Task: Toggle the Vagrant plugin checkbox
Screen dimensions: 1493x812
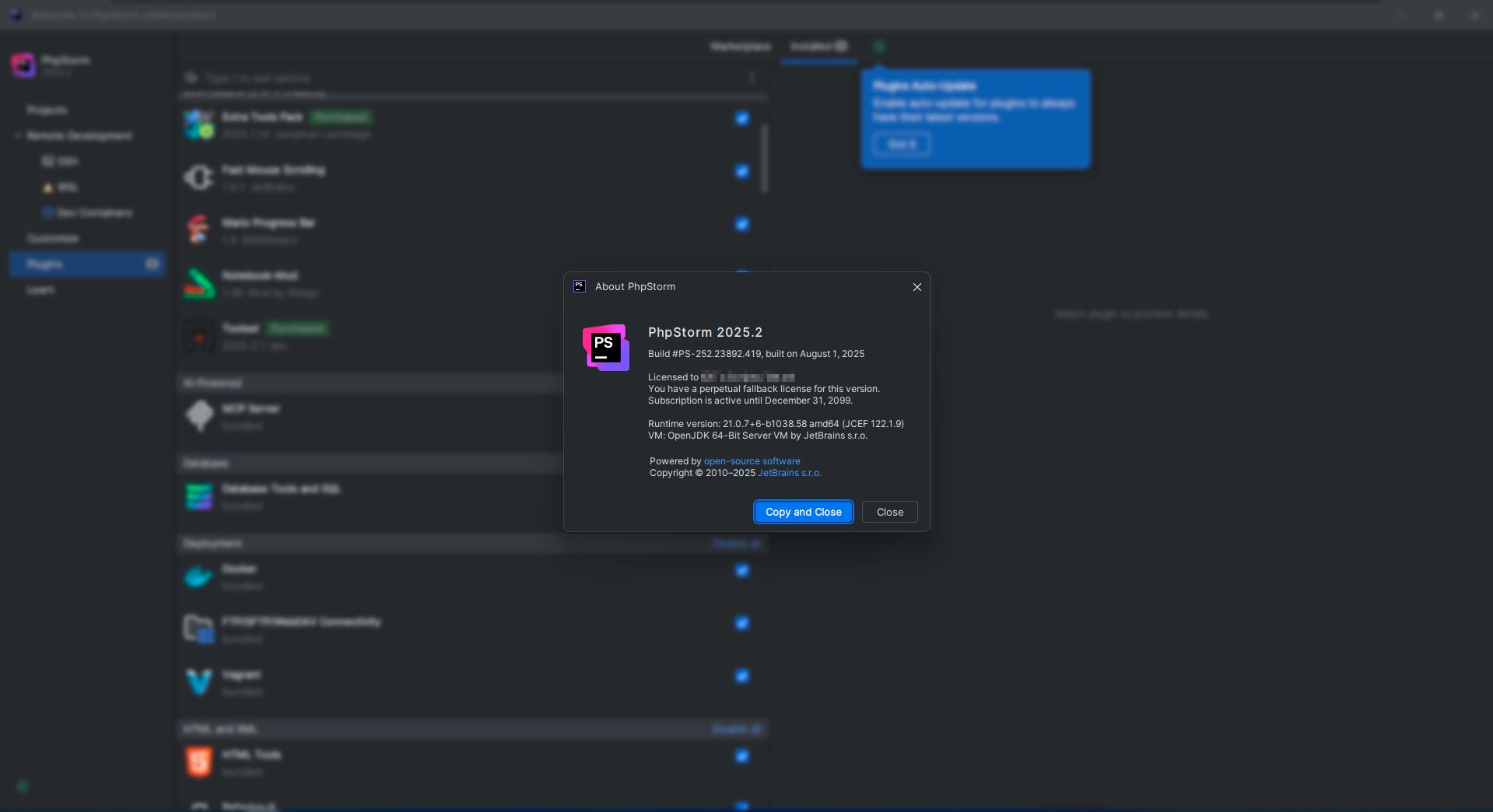Action: point(742,676)
